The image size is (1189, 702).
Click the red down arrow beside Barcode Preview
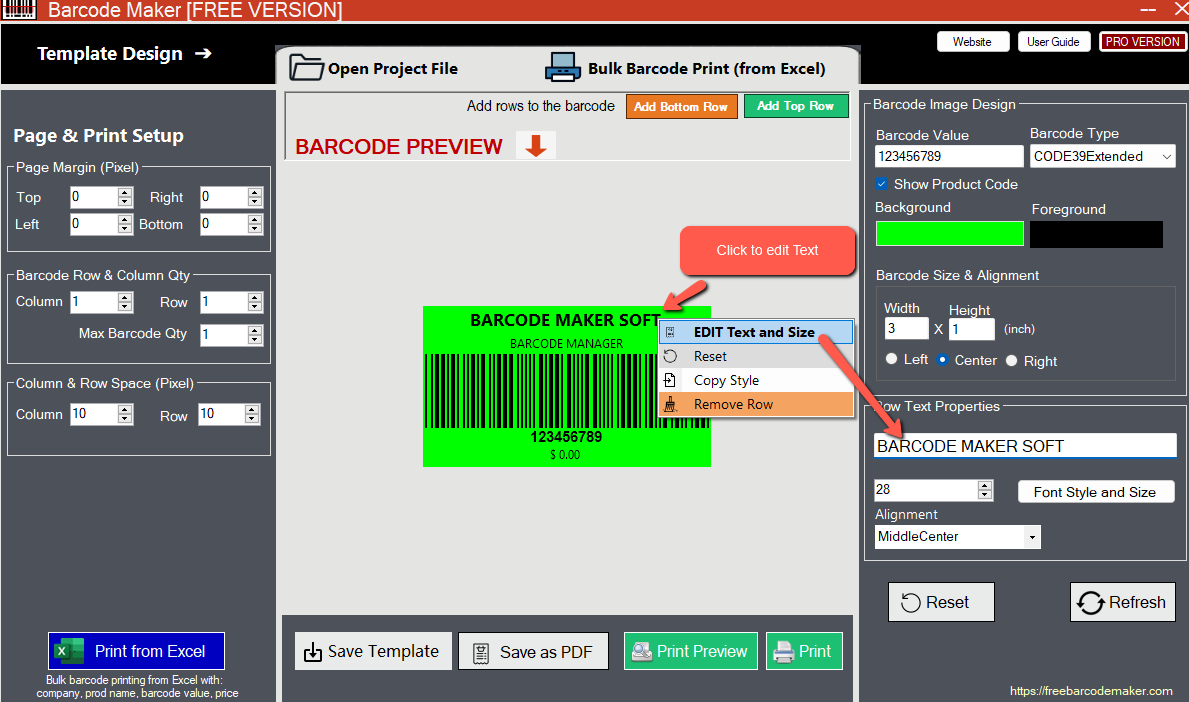coord(536,146)
